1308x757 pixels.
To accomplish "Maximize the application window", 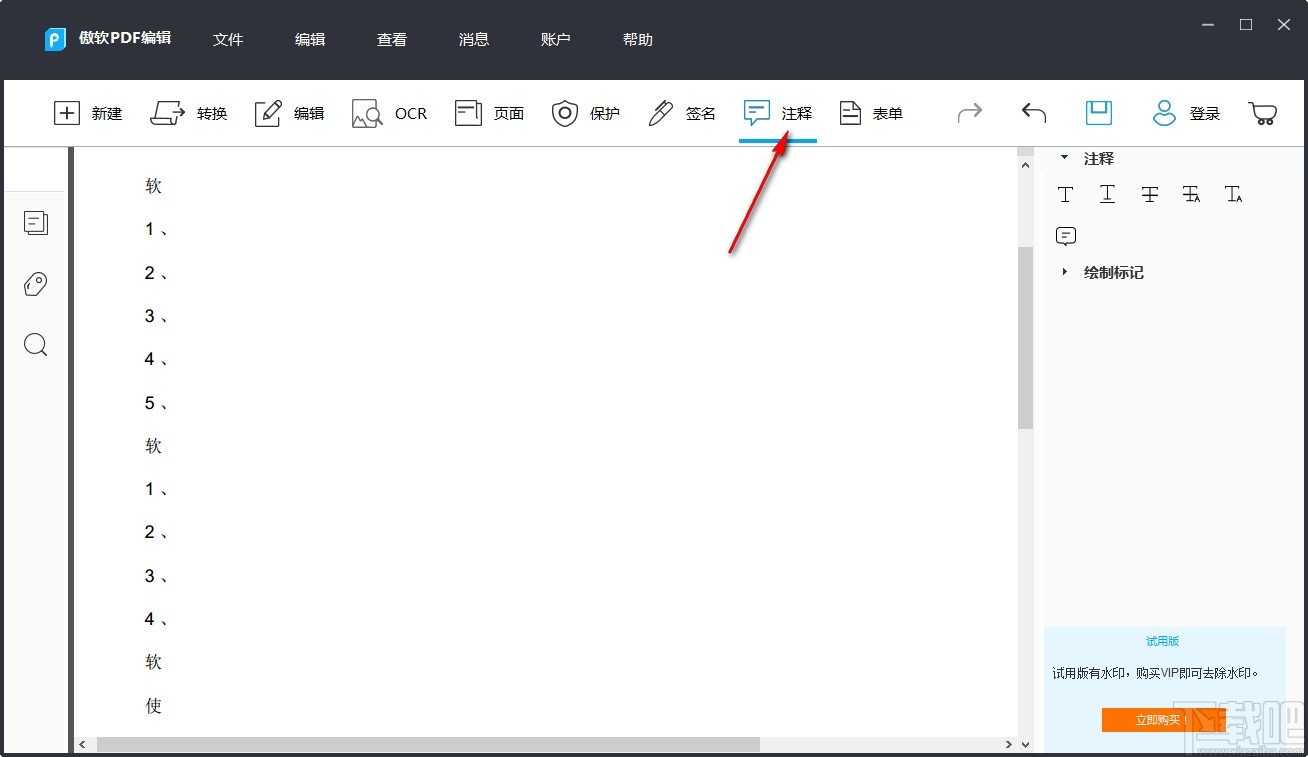I will [x=1246, y=25].
